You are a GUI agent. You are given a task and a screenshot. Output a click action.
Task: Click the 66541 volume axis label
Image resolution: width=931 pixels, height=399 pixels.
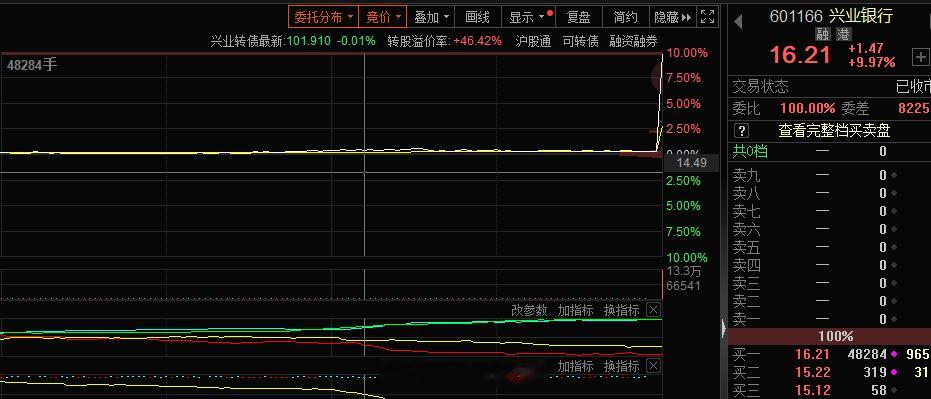click(x=684, y=286)
